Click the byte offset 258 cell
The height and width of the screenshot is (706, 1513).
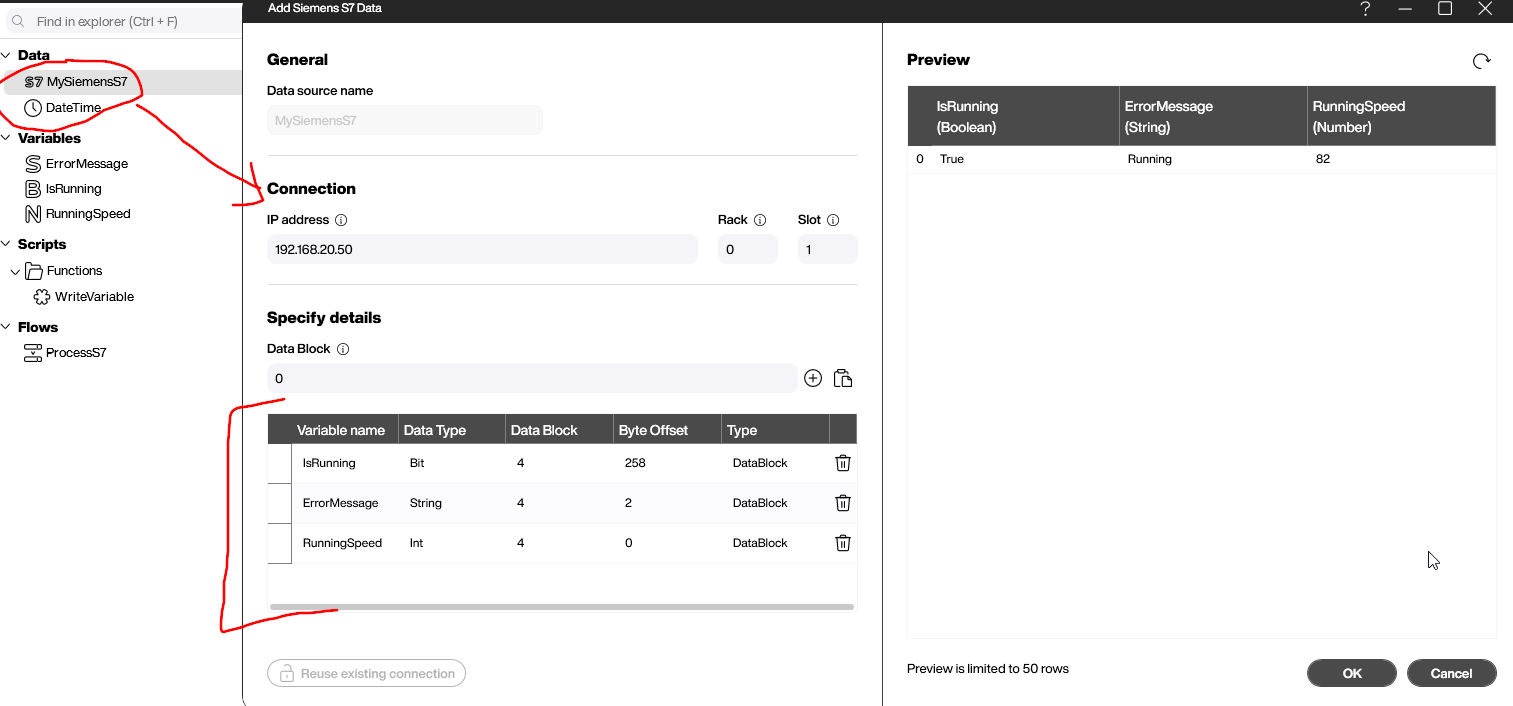coord(668,463)
